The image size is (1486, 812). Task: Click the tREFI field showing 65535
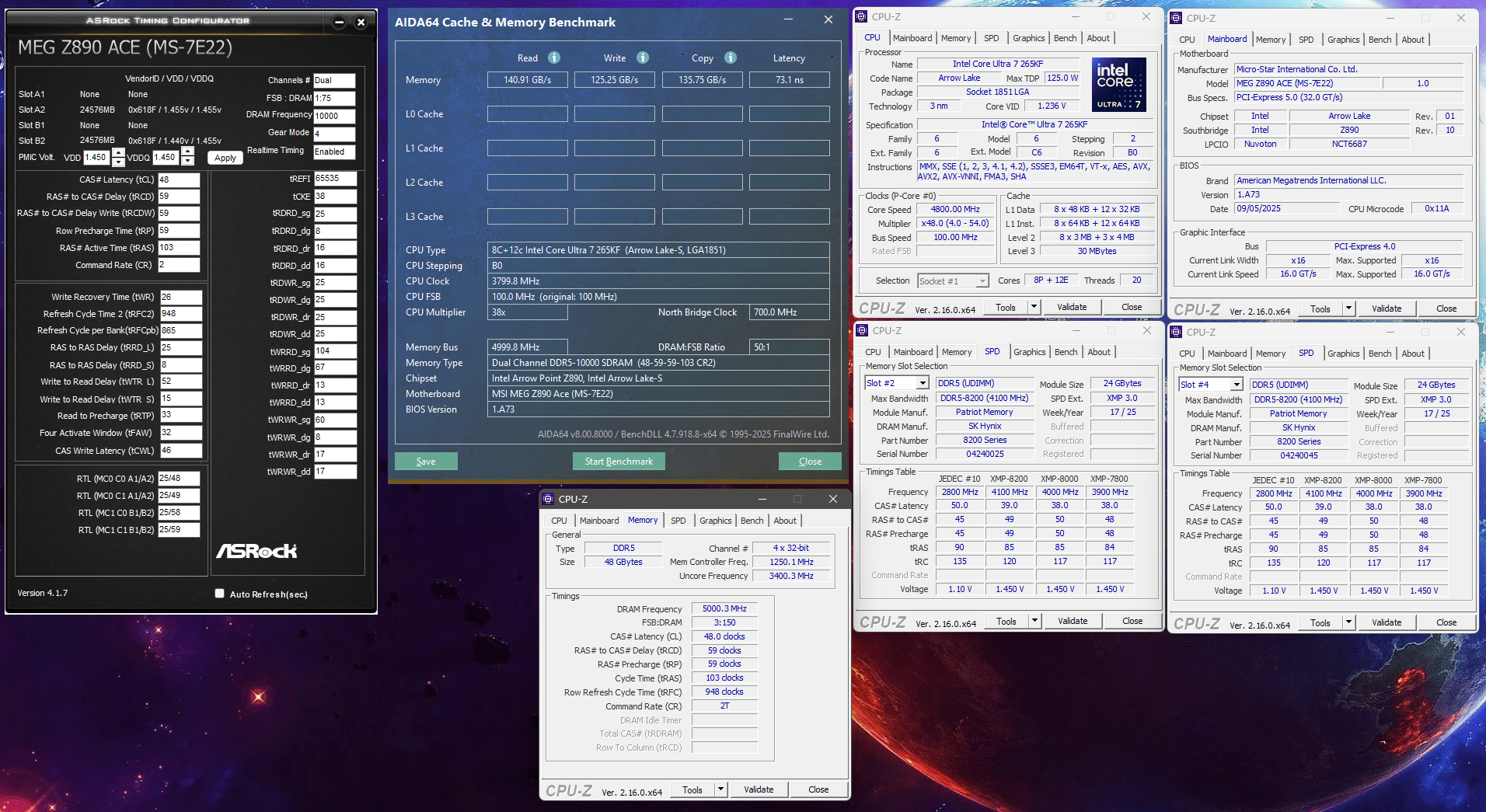click(335, 179)
